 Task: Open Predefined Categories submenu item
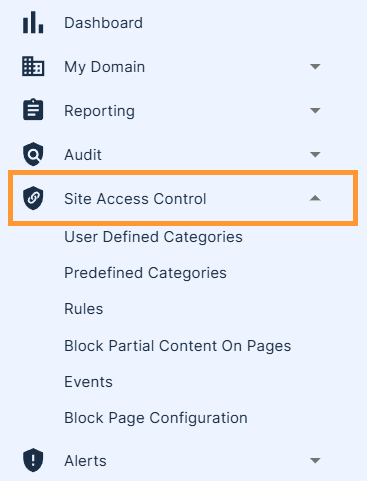coord(145,273)
